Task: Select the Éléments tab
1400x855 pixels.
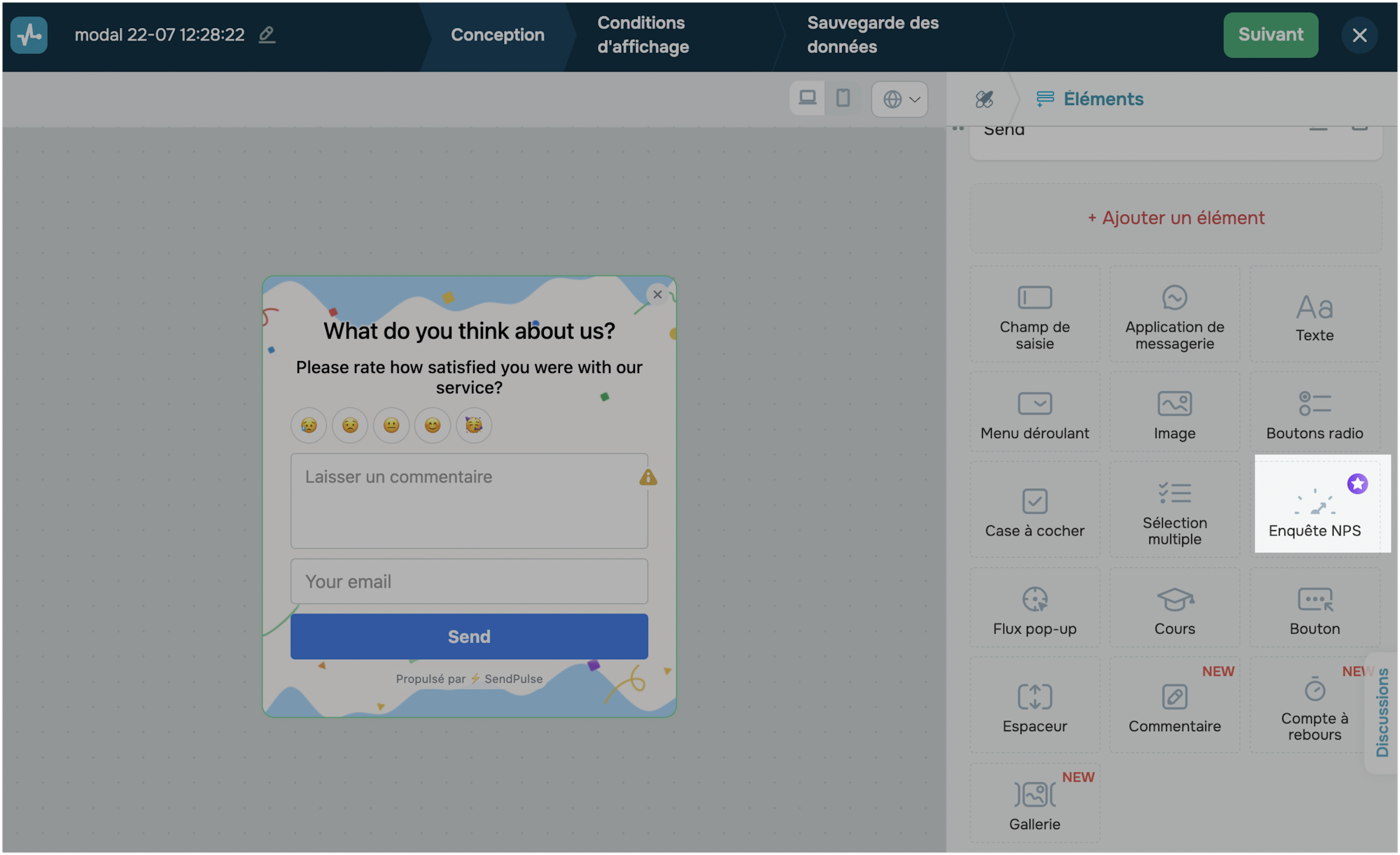Action: (x=1090, y=99)
